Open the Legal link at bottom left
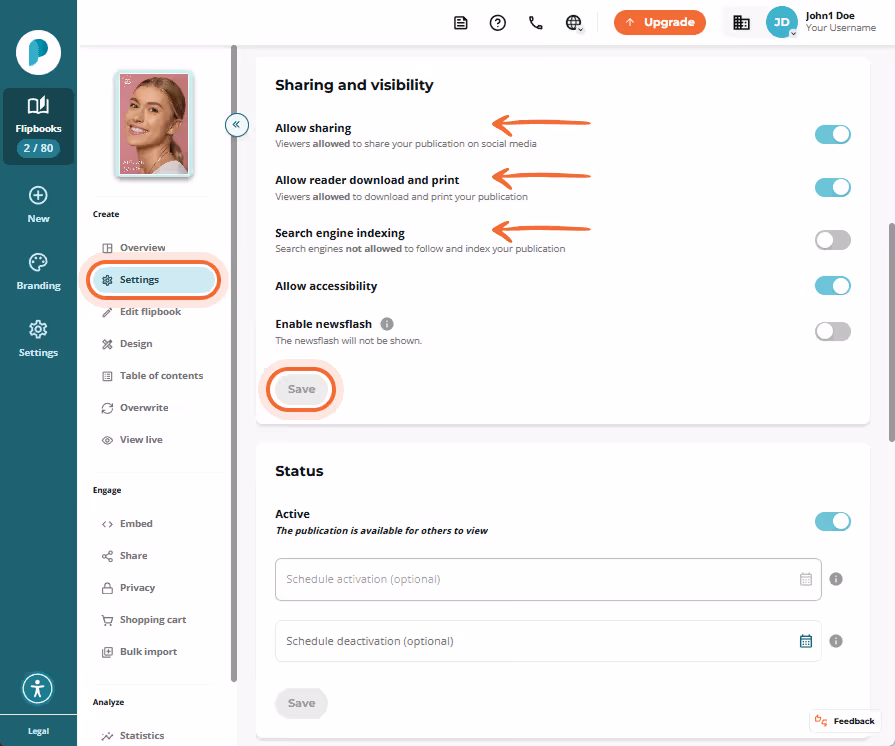This screenshot has height=746, width=895. [x=38, y=731]
